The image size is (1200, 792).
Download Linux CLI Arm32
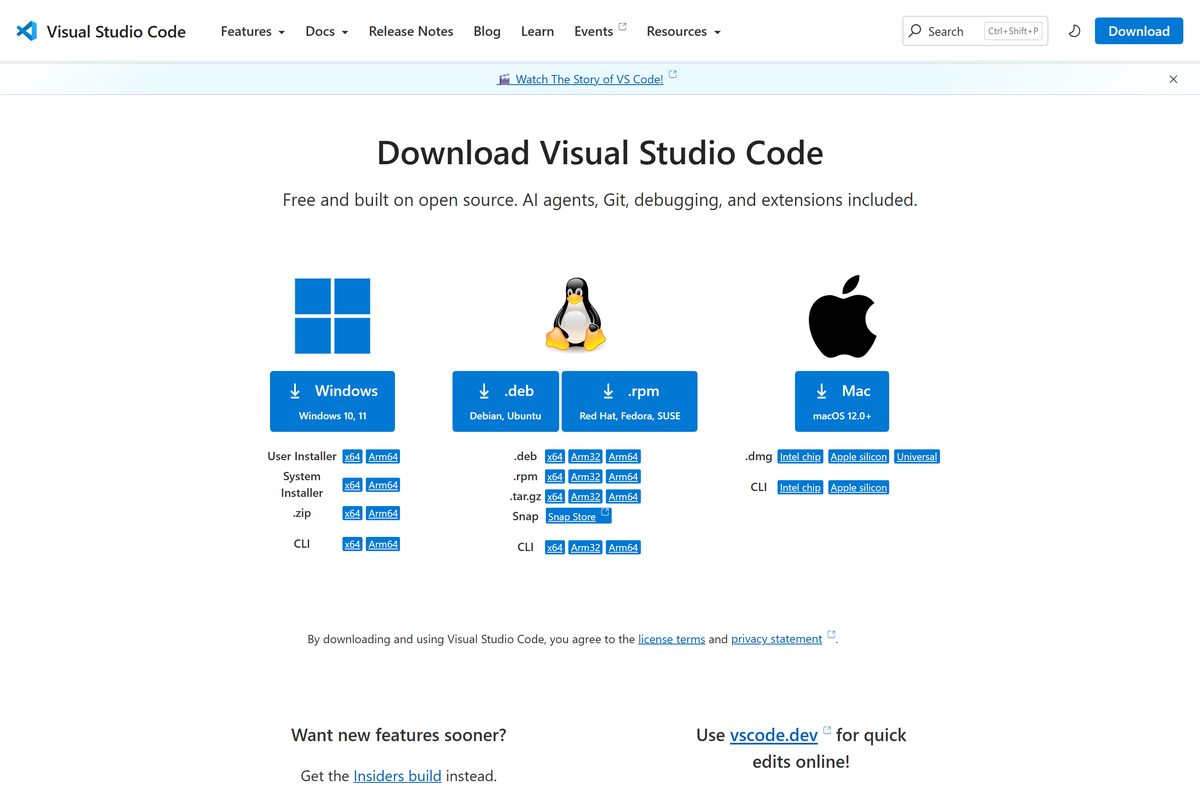click(x=586, y=548)
